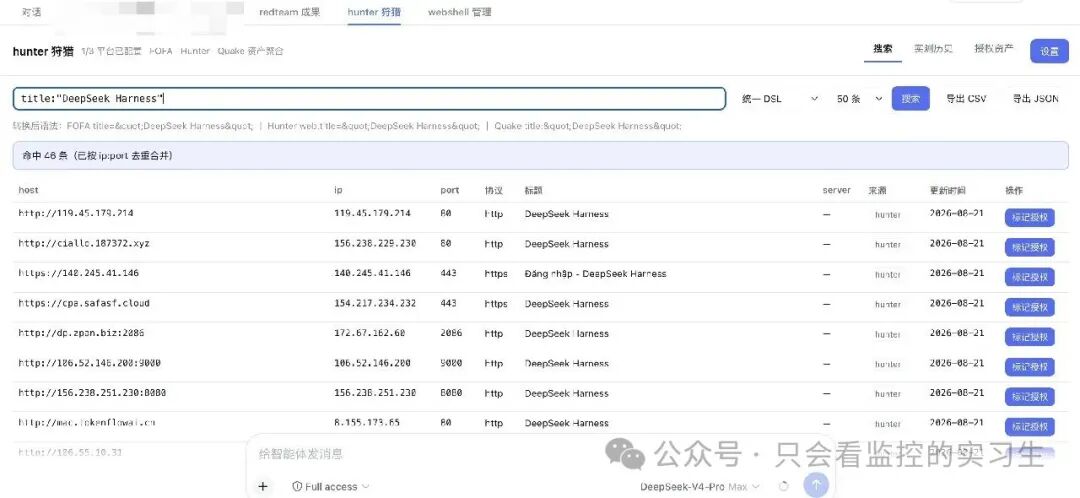Click host https://cpa.safasf.cloud

point(84,303)
